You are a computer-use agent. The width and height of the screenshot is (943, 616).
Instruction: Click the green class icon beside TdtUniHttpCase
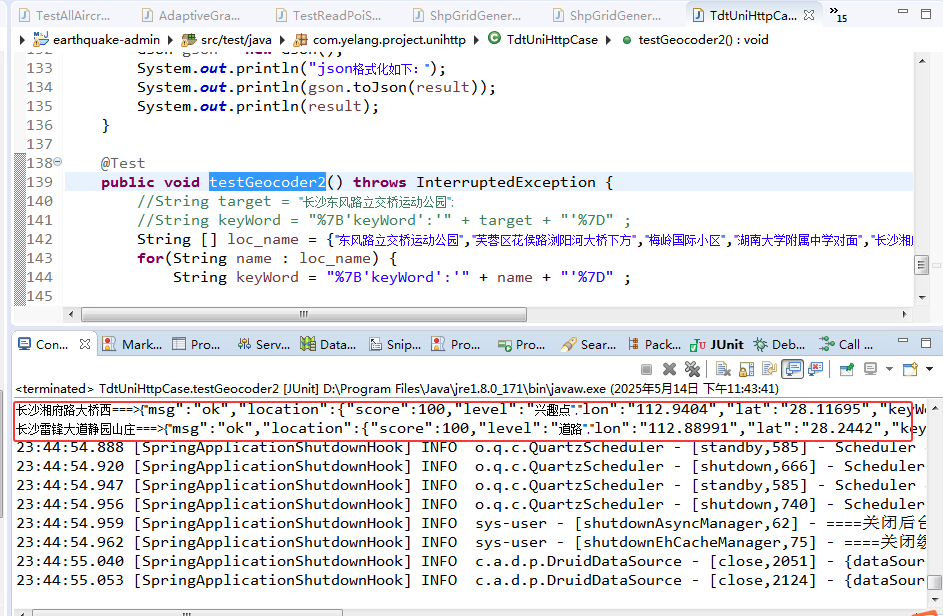point(494,39)
